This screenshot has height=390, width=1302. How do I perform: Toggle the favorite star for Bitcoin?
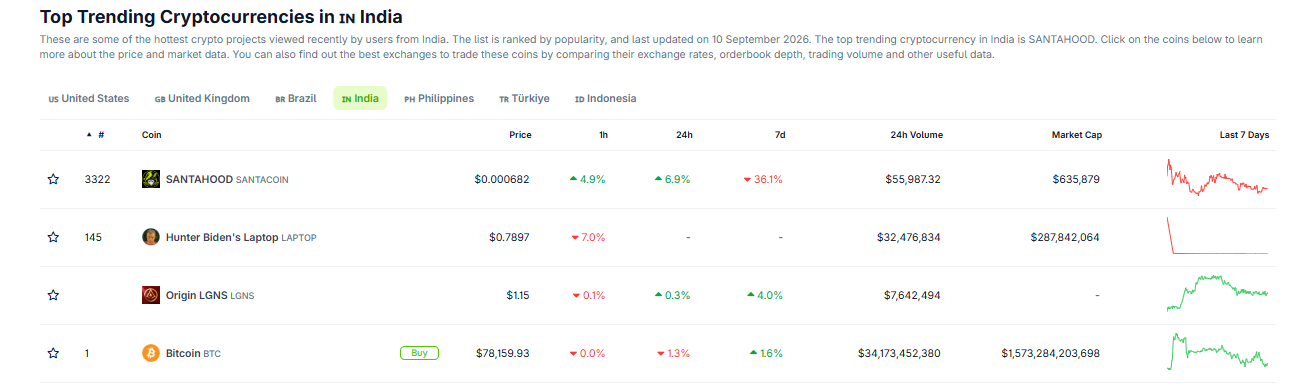click(x=53, y=354)
